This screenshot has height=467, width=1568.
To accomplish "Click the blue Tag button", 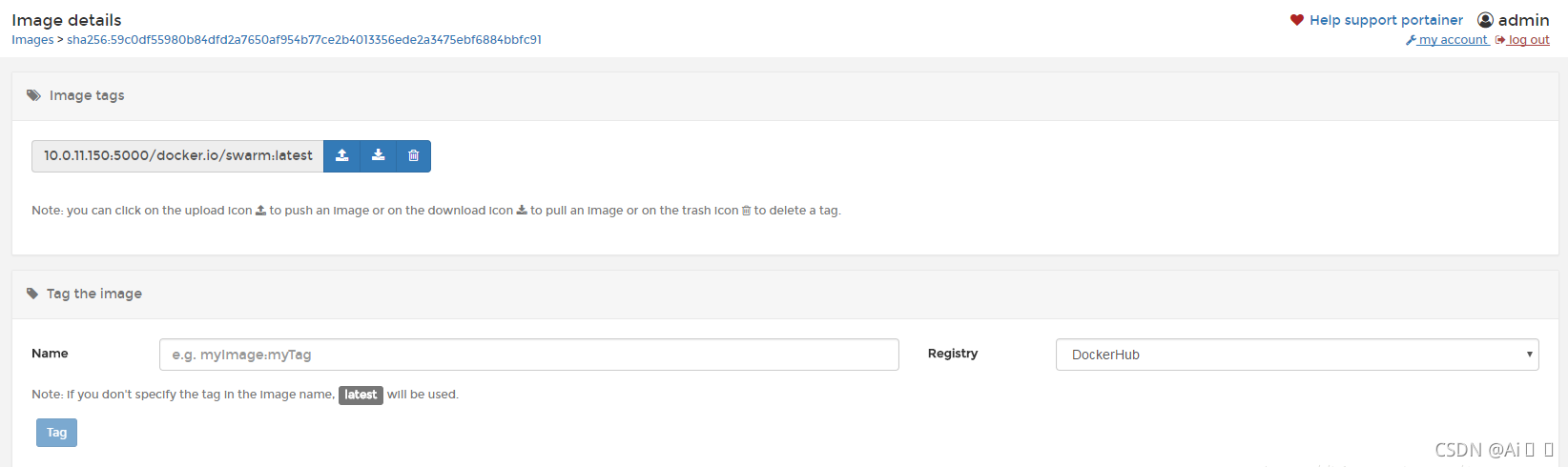I will tap(56, 433).
